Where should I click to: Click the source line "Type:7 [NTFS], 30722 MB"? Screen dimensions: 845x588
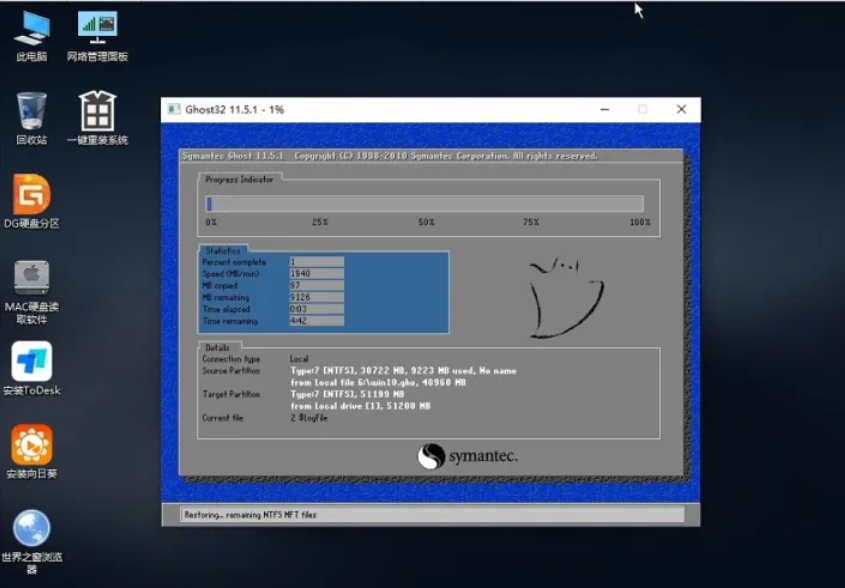pyautogui.click(x=403, y=371)
